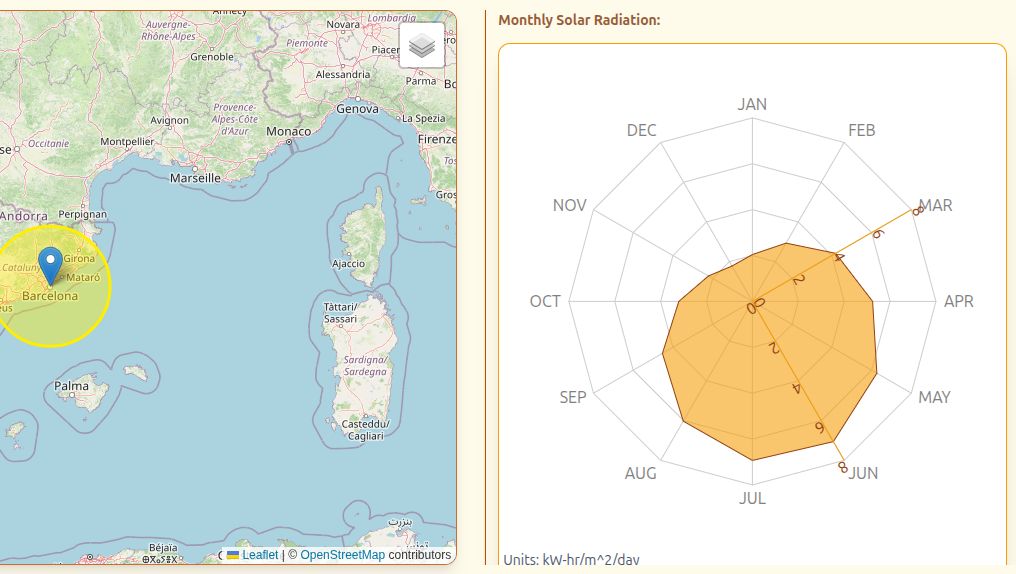Click the MAR label on radar chart

[x=936, y=205]
